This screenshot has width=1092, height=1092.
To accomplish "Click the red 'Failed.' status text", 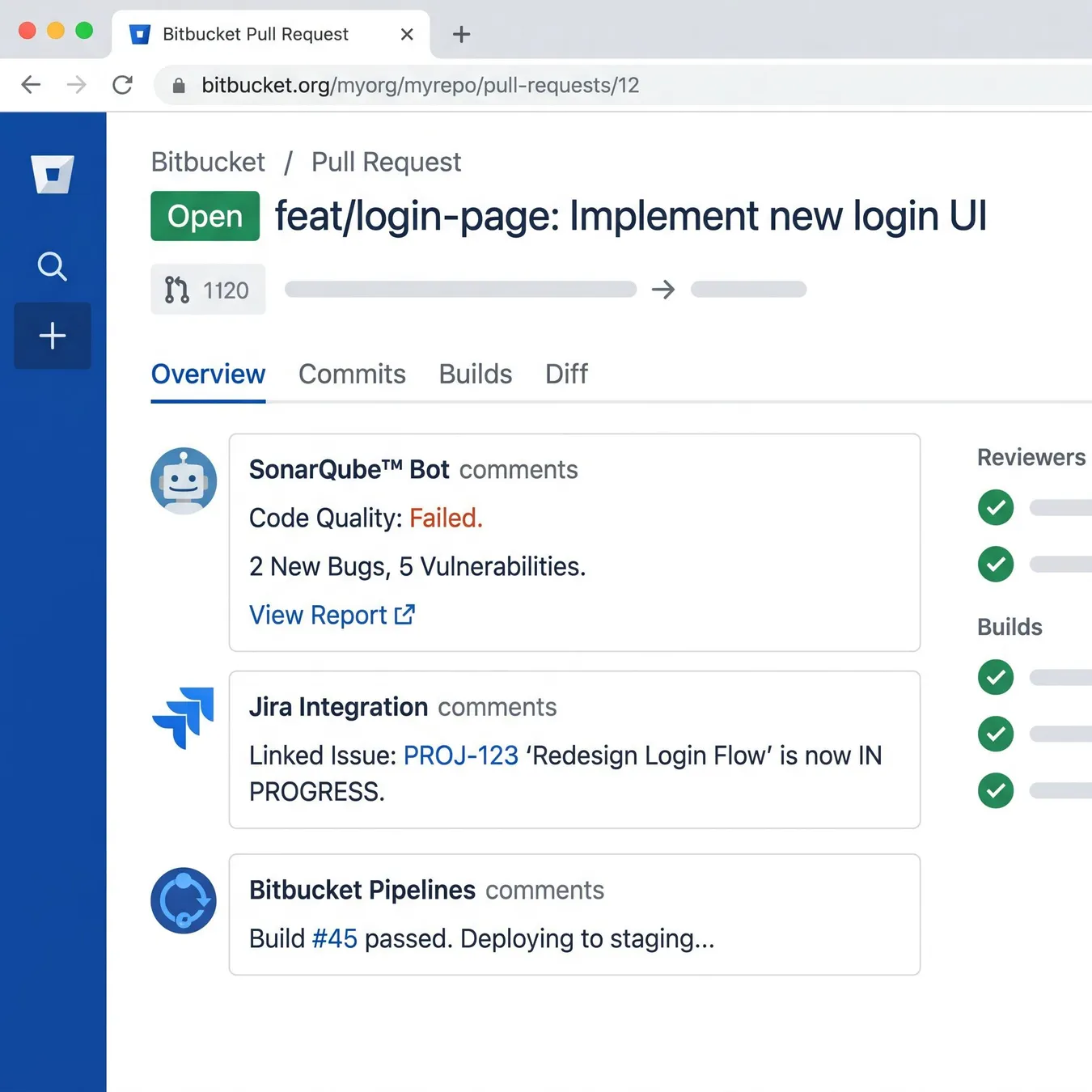I will pos(446,518).
